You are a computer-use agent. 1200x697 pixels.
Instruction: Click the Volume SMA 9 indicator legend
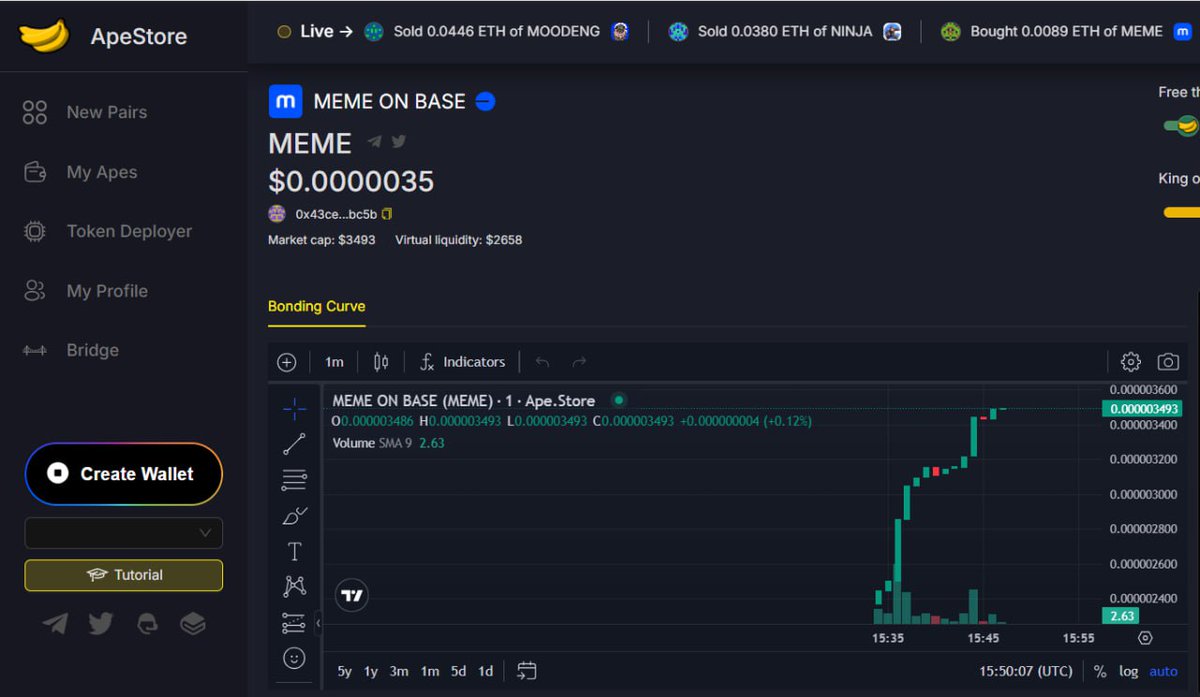388,442
